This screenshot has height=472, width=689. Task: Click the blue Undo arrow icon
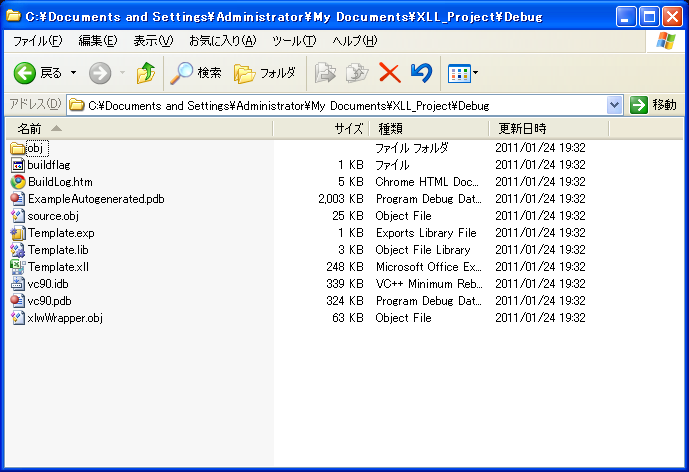point(421,73)
